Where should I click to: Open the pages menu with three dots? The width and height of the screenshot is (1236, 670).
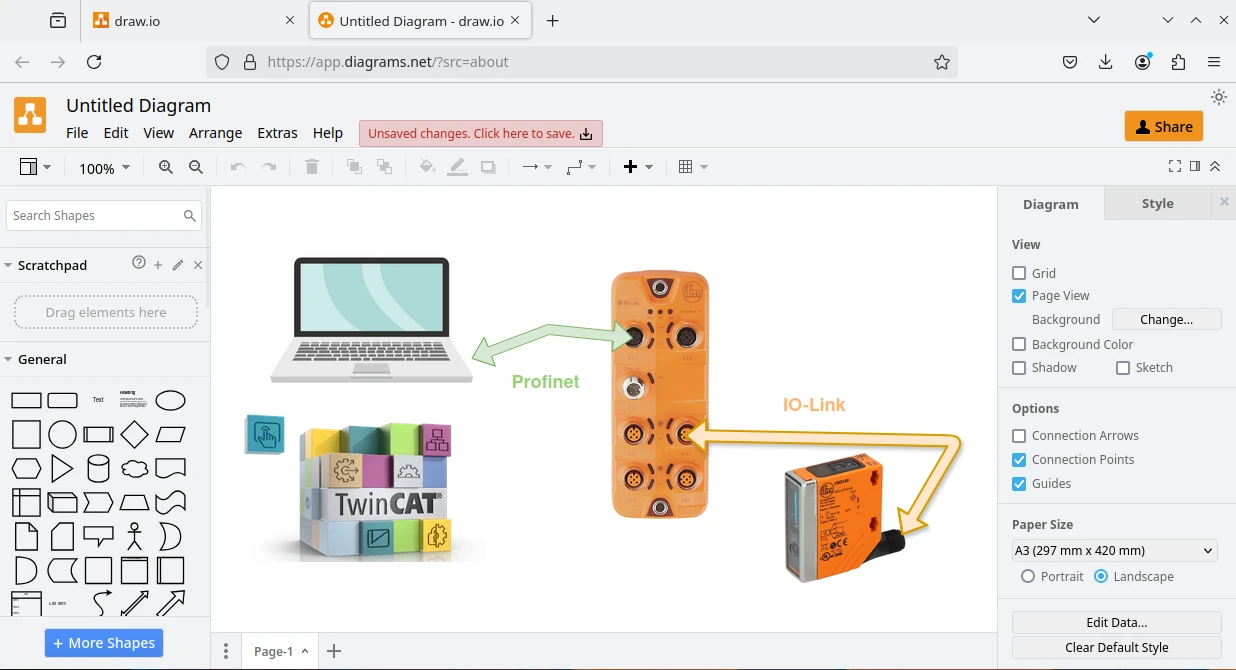(x=226, y=651)
